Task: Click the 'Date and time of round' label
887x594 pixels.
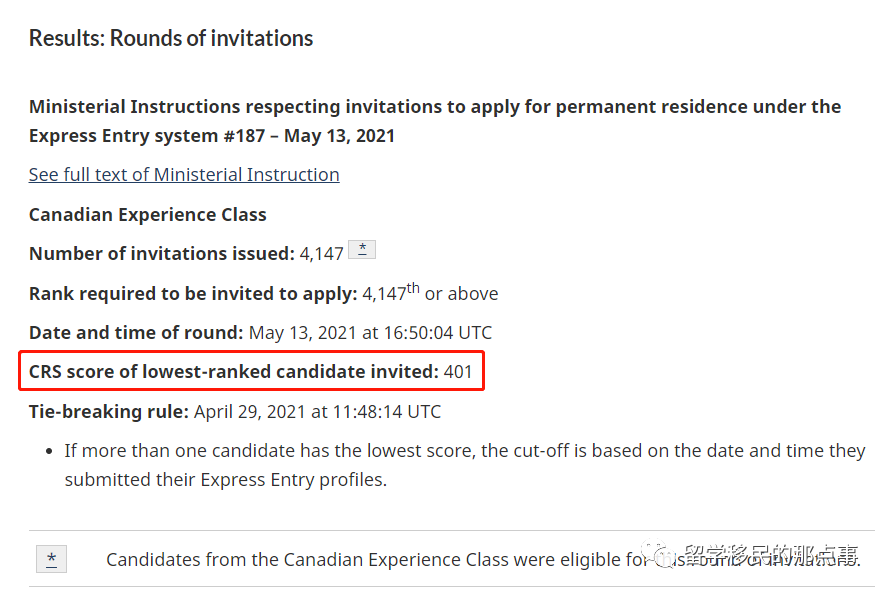Action: pyautogui.click(x=136, y=333)
